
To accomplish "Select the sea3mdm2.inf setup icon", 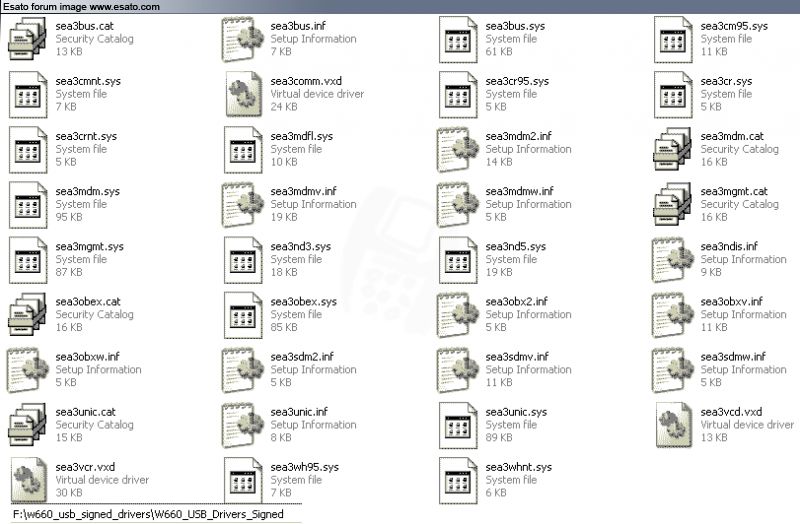I will coord(458,149).
